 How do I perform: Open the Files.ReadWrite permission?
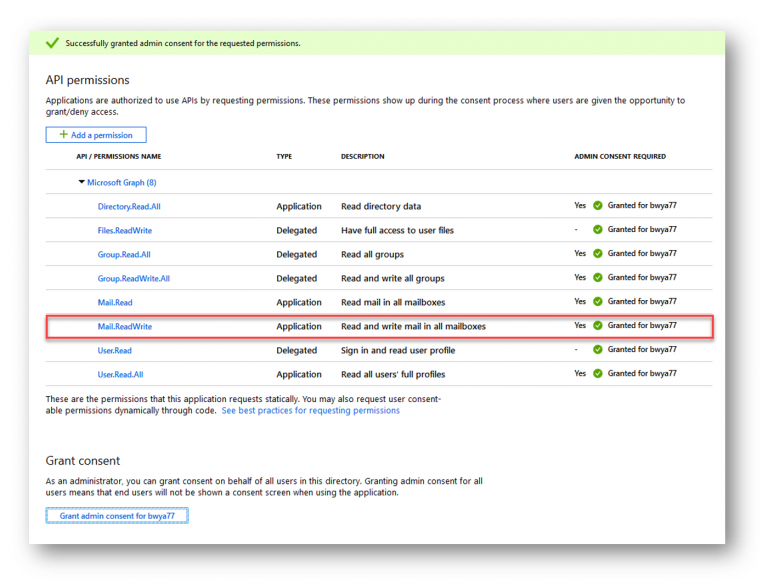(124, 230)
